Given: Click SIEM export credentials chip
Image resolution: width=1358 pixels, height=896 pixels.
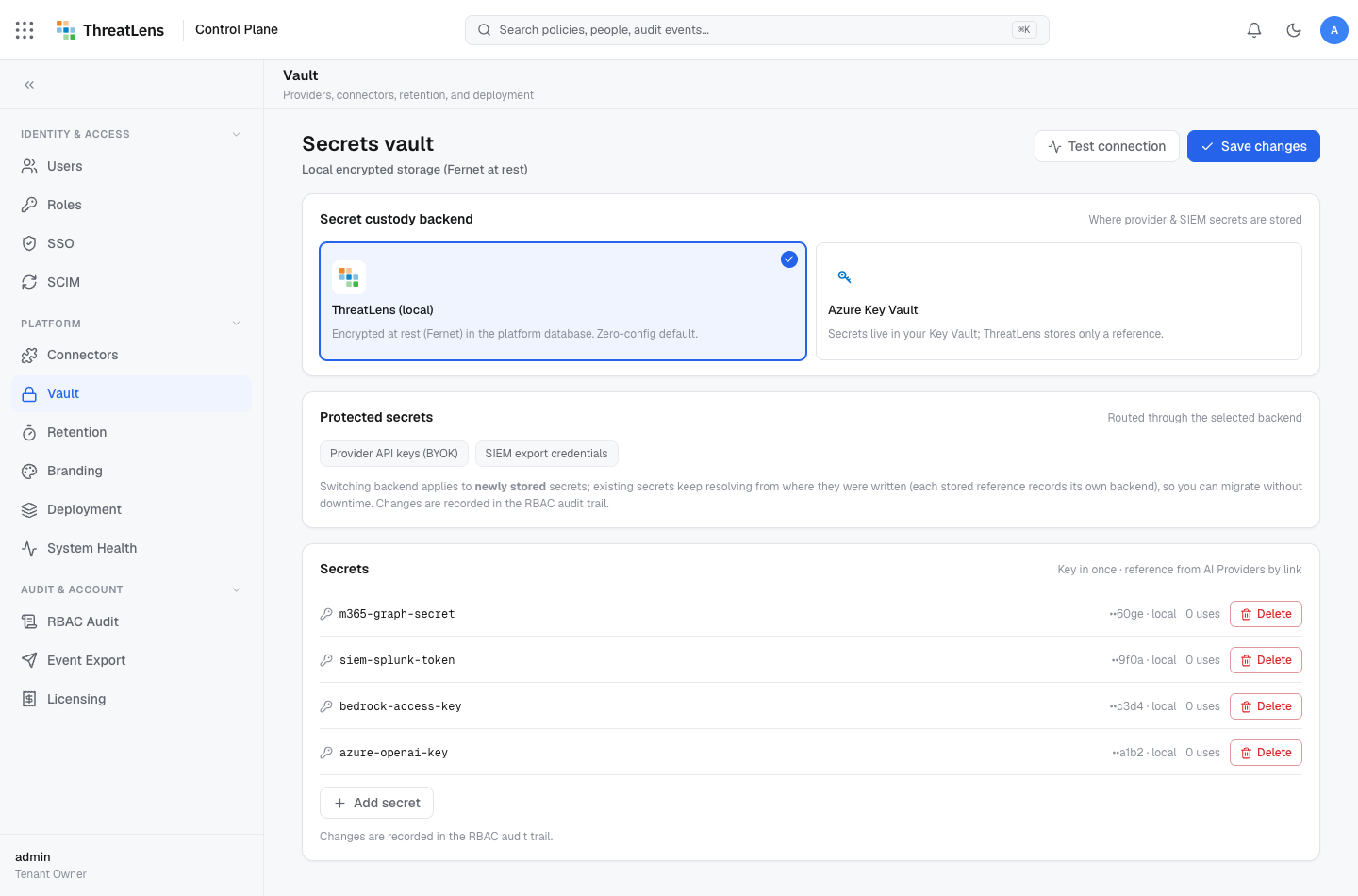Looking at the screenshot, I should [x=547, y=454].
